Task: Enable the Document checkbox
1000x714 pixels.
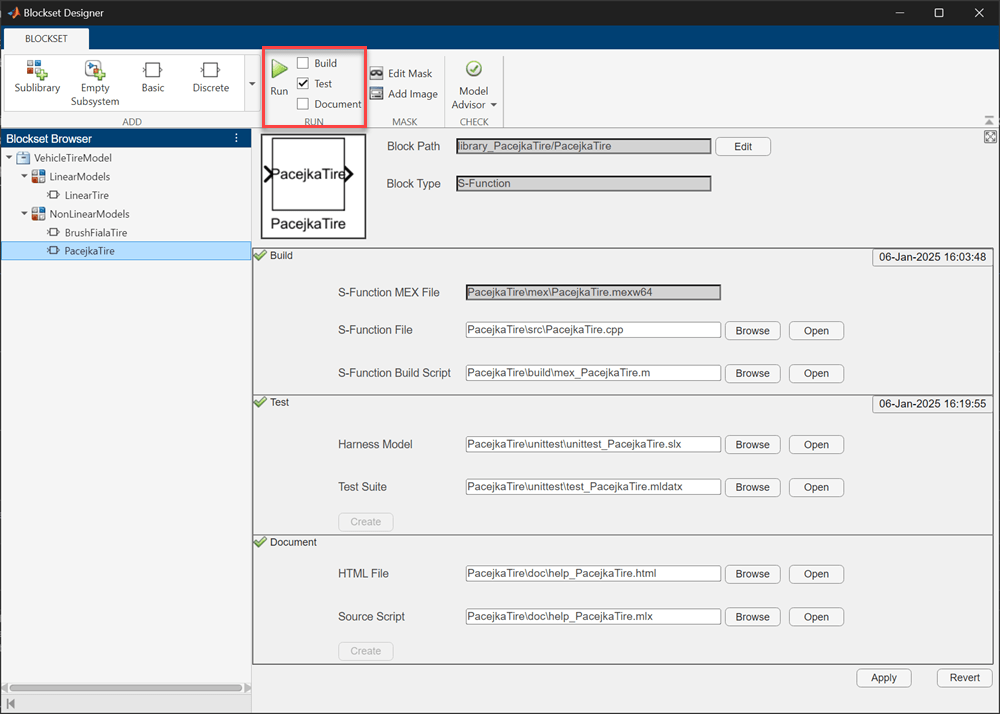Action: point(303,104)
